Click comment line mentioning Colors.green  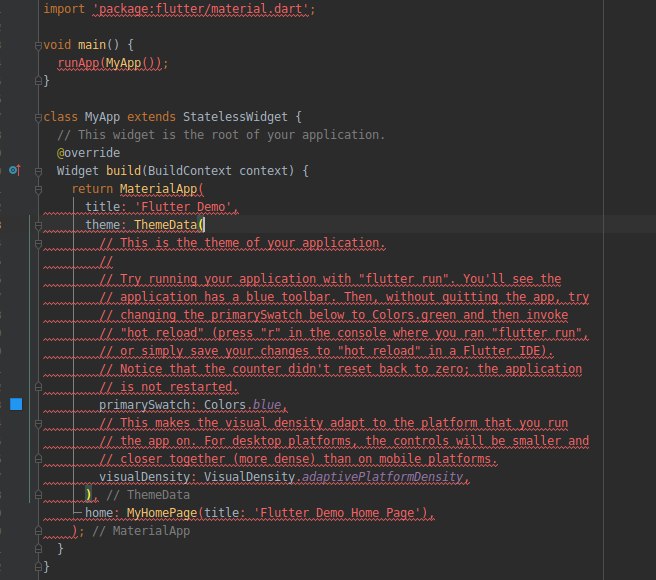(333, 315)
